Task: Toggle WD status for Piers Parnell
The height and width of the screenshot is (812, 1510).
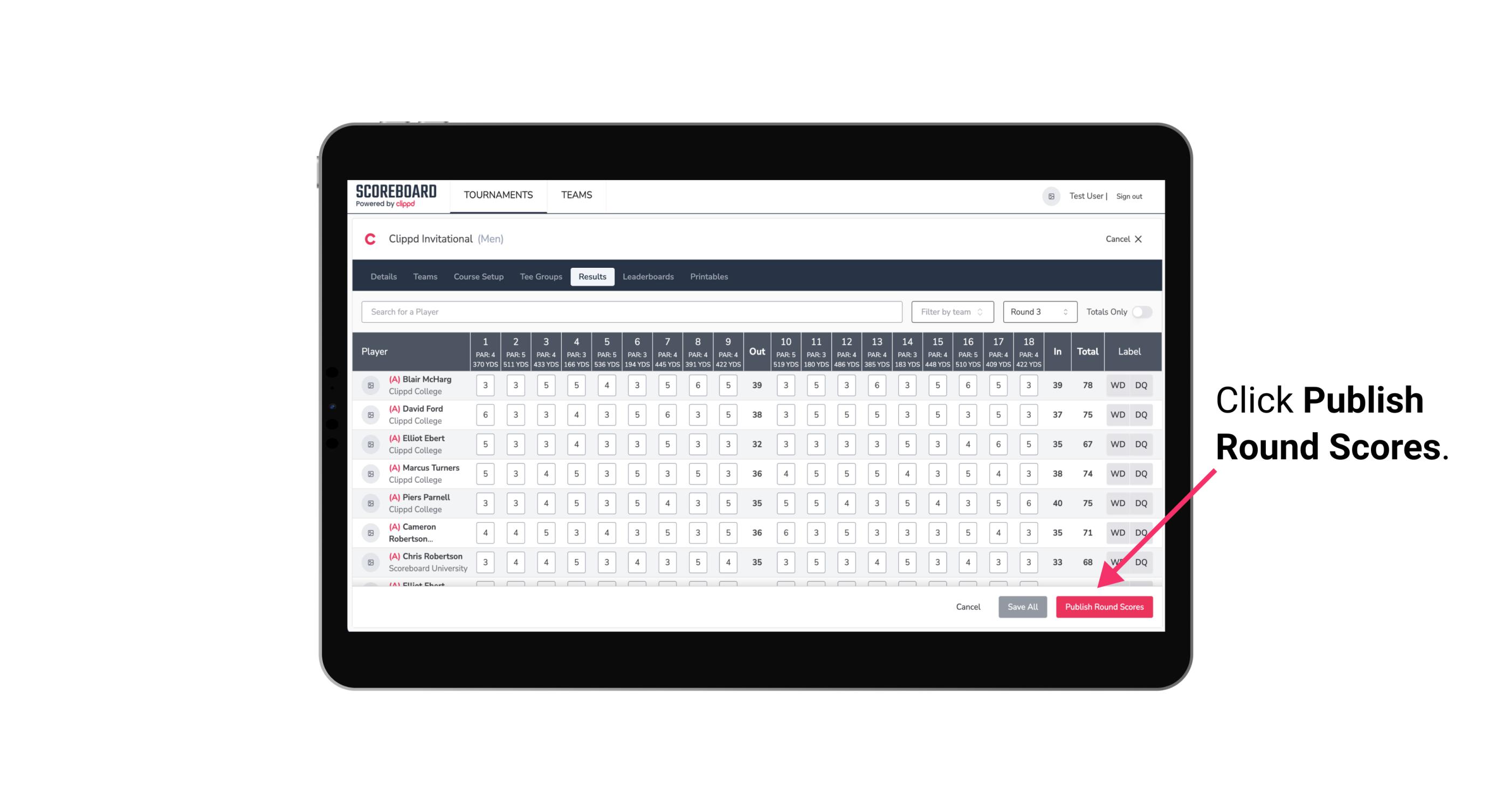Action: click(1116, 503)
